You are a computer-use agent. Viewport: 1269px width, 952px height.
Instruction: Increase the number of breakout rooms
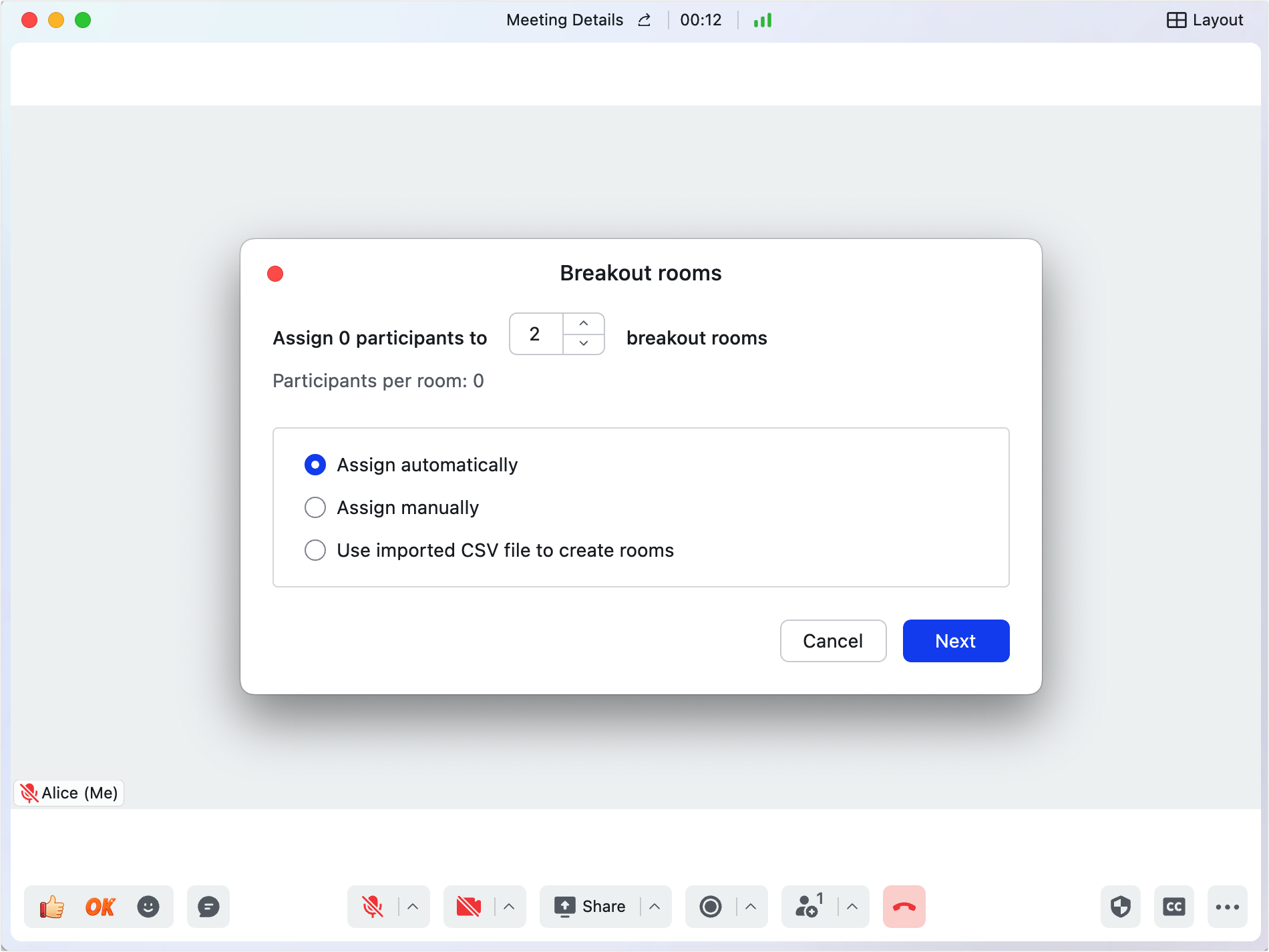coord(584,324)
